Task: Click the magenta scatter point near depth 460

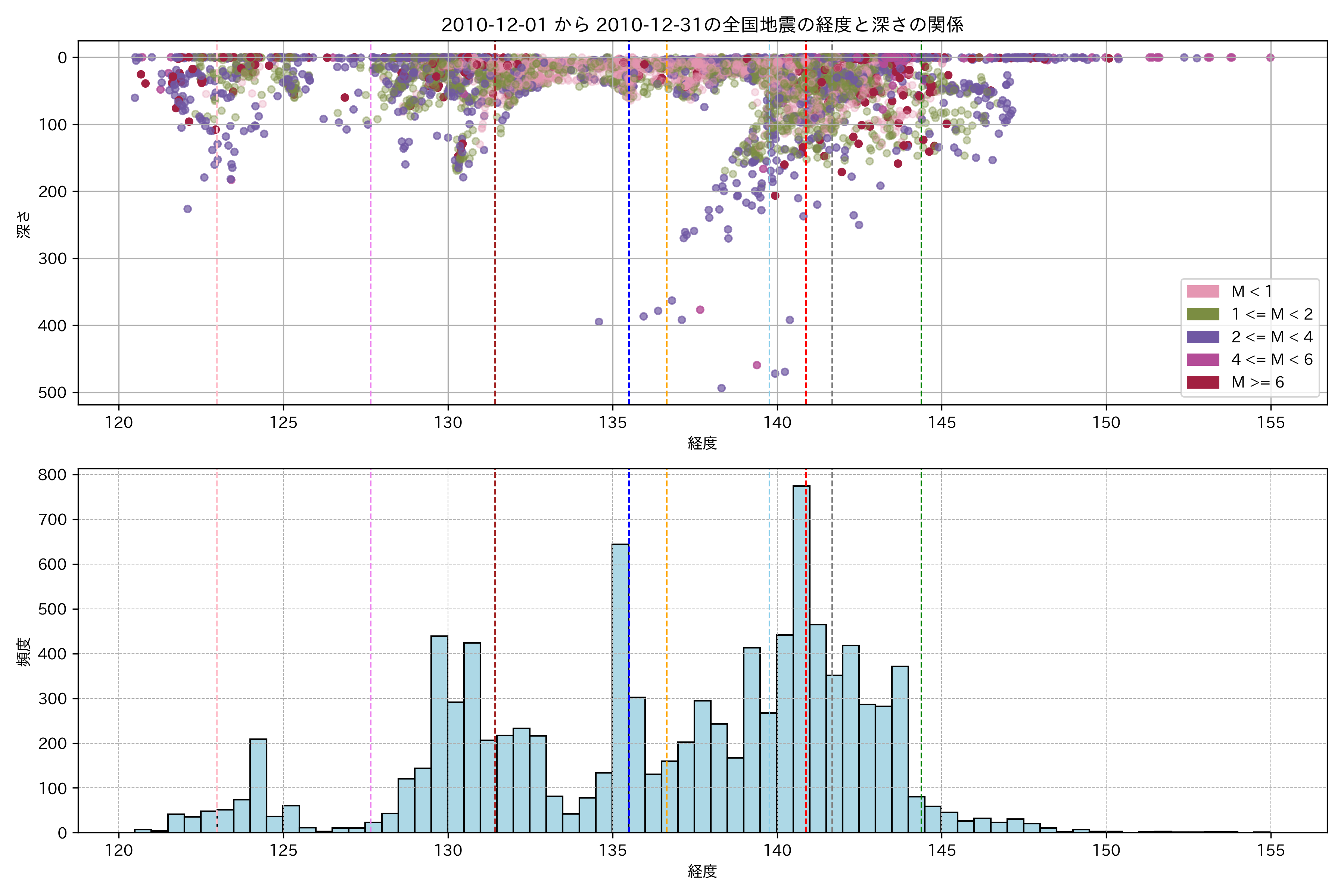Action: point(757,365)
